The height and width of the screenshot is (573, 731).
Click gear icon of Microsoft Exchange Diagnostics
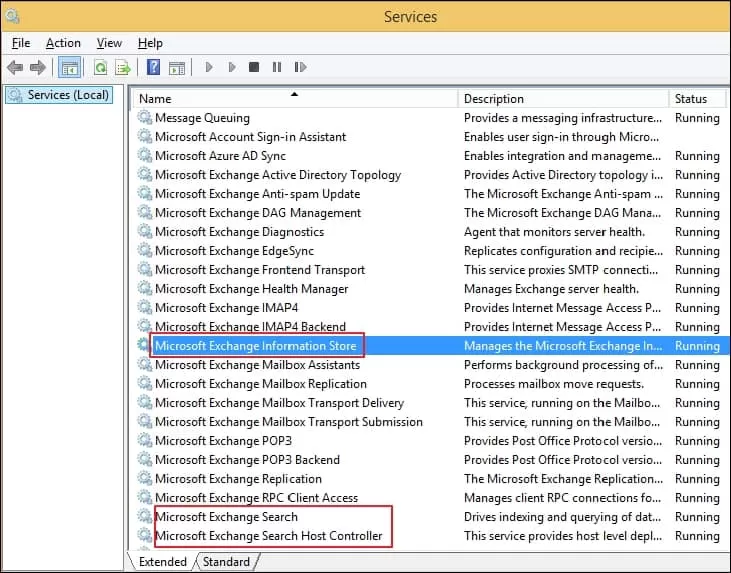point(145,231)
